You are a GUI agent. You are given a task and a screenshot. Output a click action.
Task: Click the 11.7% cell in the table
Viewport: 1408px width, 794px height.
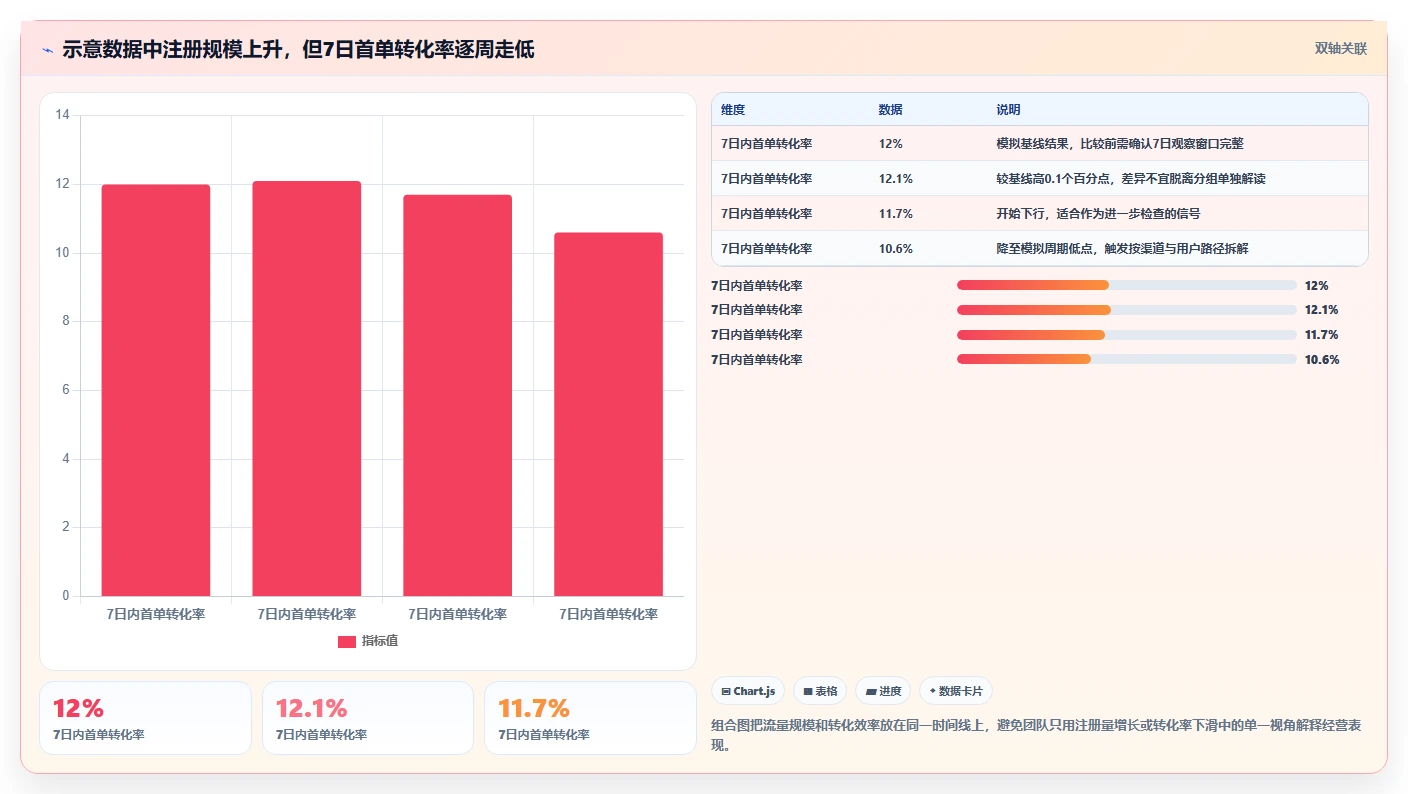(x=896, y=214)
